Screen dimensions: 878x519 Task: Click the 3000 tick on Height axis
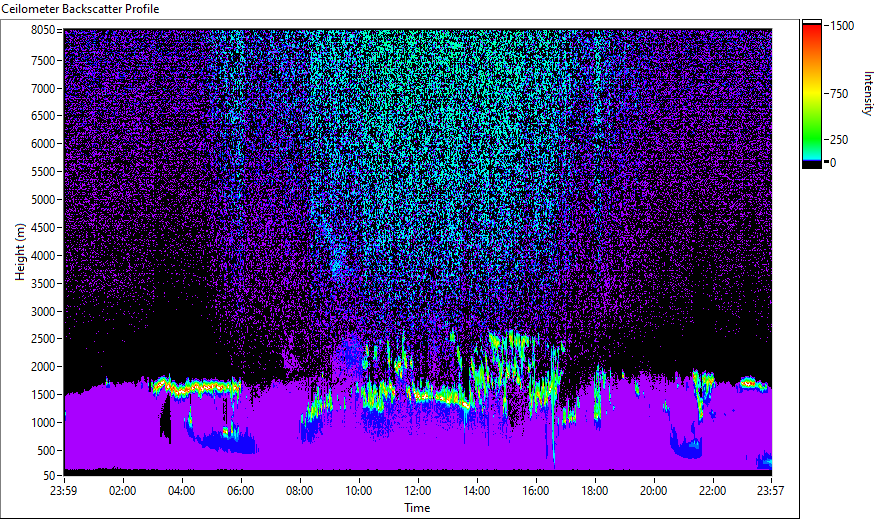click(43, 312)
